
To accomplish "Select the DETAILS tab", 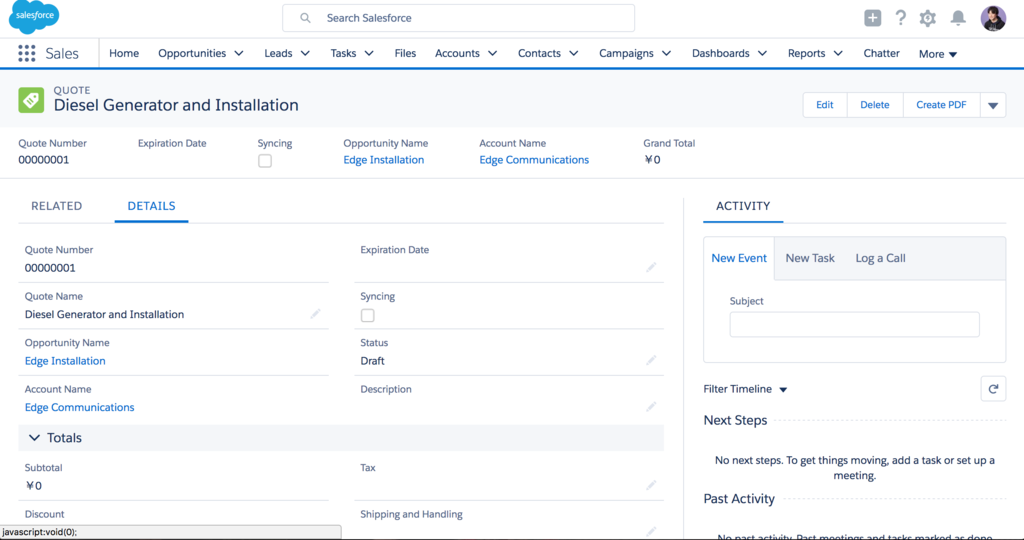I will [x=152, y=206].
